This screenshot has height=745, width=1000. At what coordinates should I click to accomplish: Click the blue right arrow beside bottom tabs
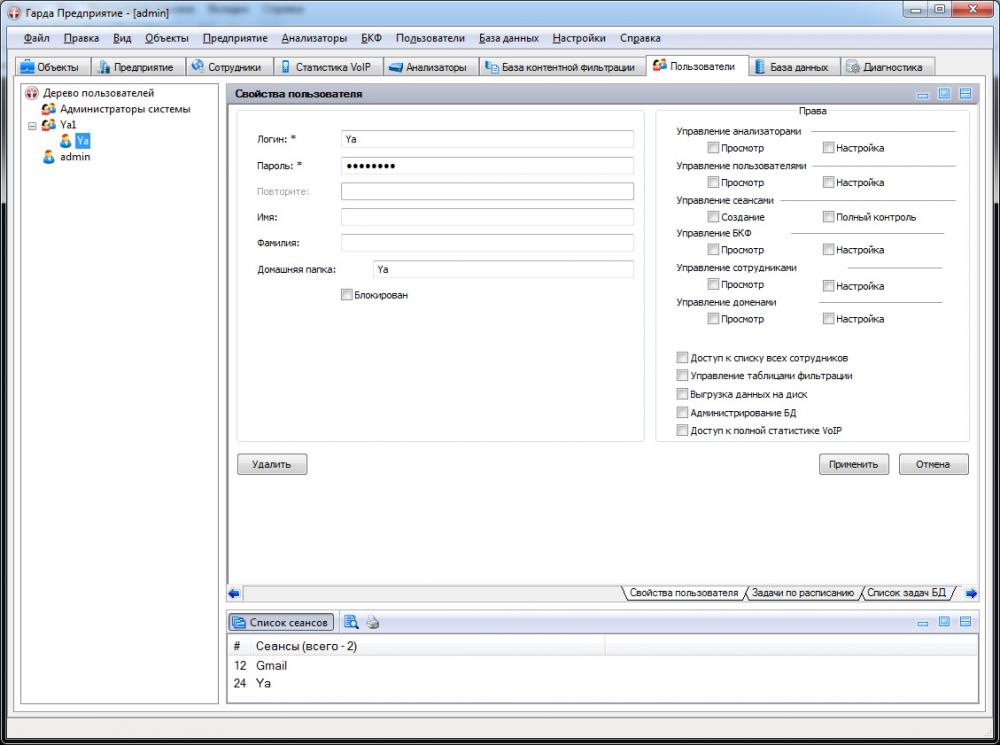[x=970, y=593]
